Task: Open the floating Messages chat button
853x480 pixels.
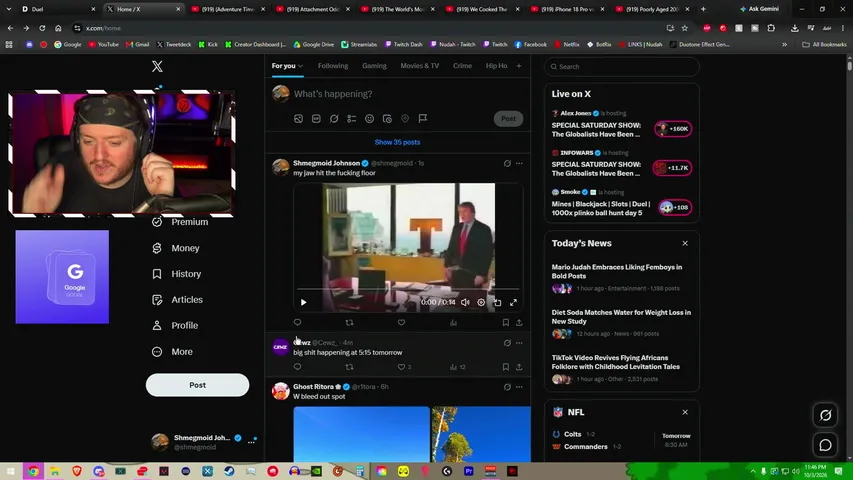Action: pyautogui.click(x=825, y=445)
